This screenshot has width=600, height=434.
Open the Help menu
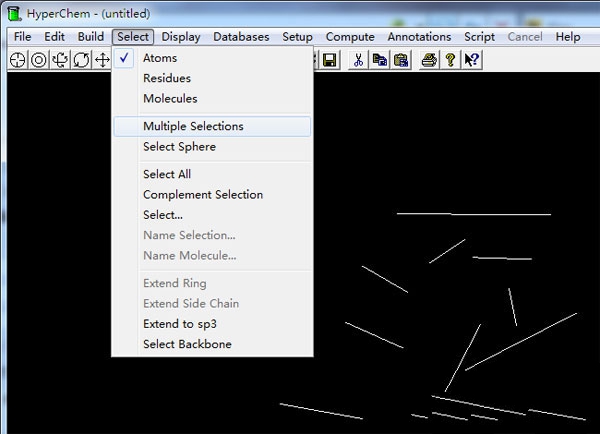point(568,37)
